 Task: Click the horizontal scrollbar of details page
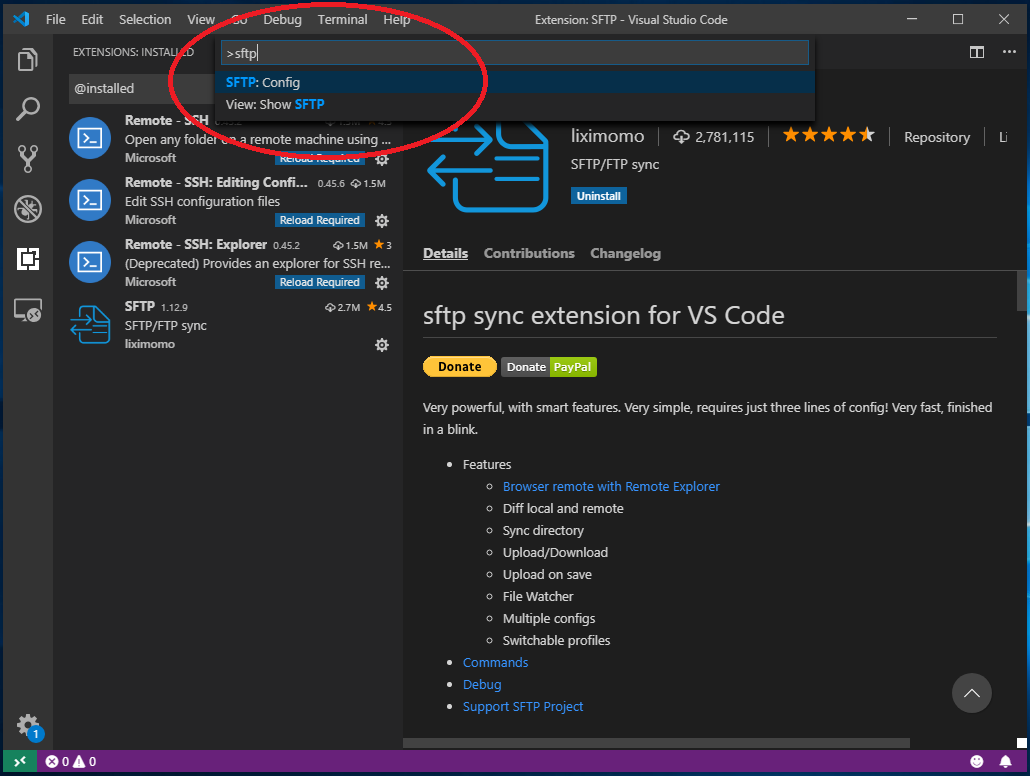(656, 743)
